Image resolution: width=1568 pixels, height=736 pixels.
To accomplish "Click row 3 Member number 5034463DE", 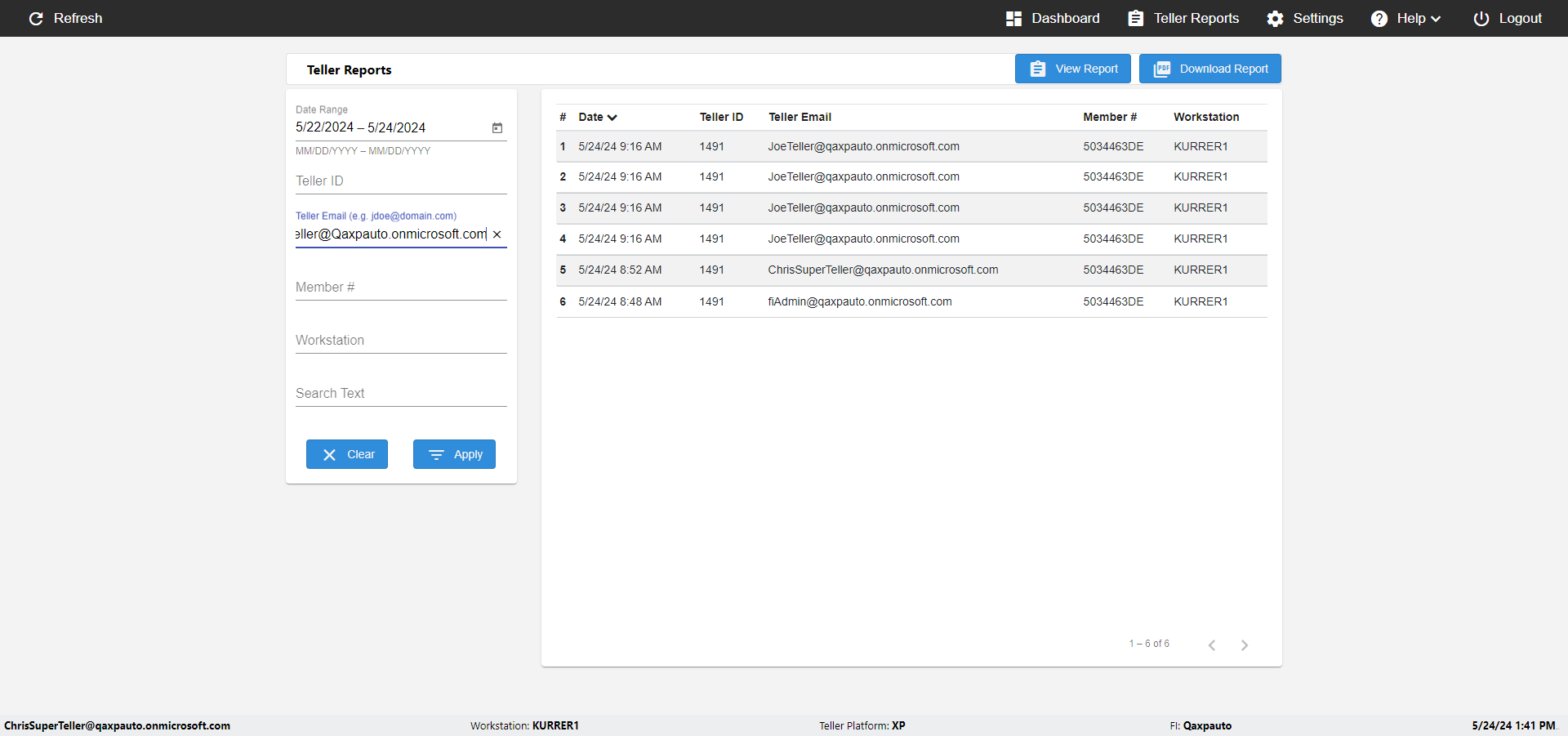I will 1113,207.
